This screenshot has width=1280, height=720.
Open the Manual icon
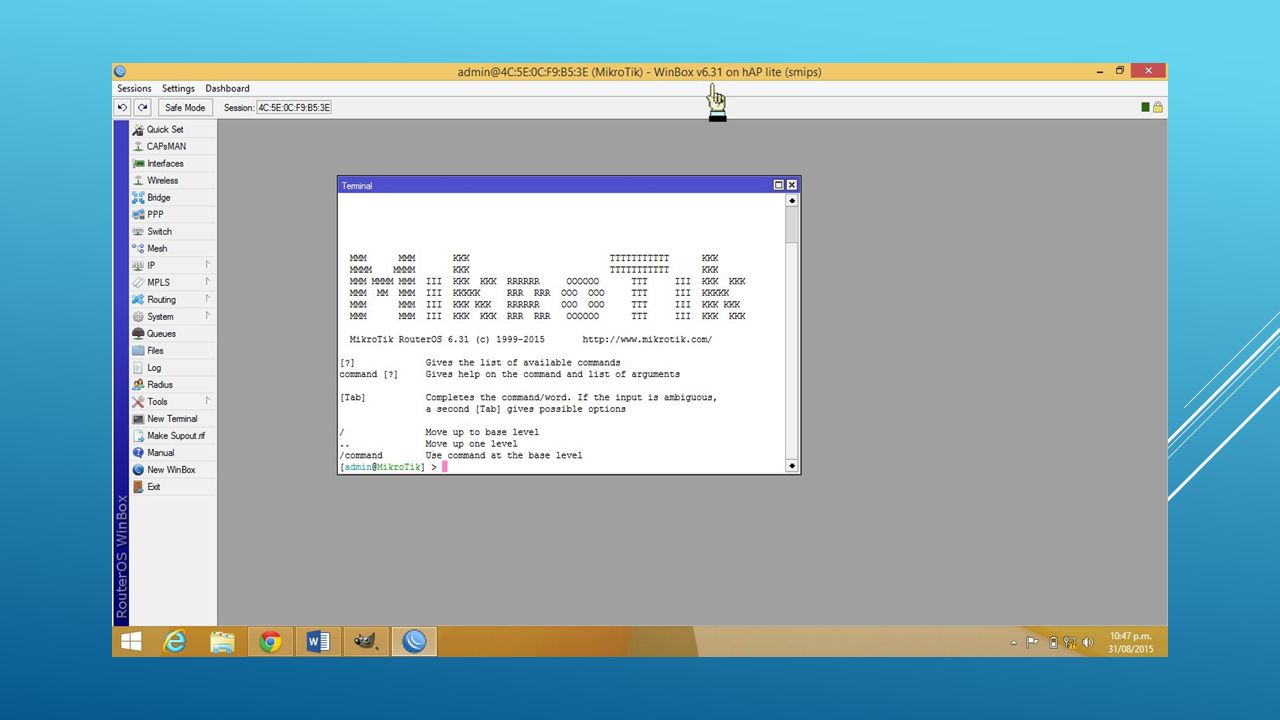138,453
